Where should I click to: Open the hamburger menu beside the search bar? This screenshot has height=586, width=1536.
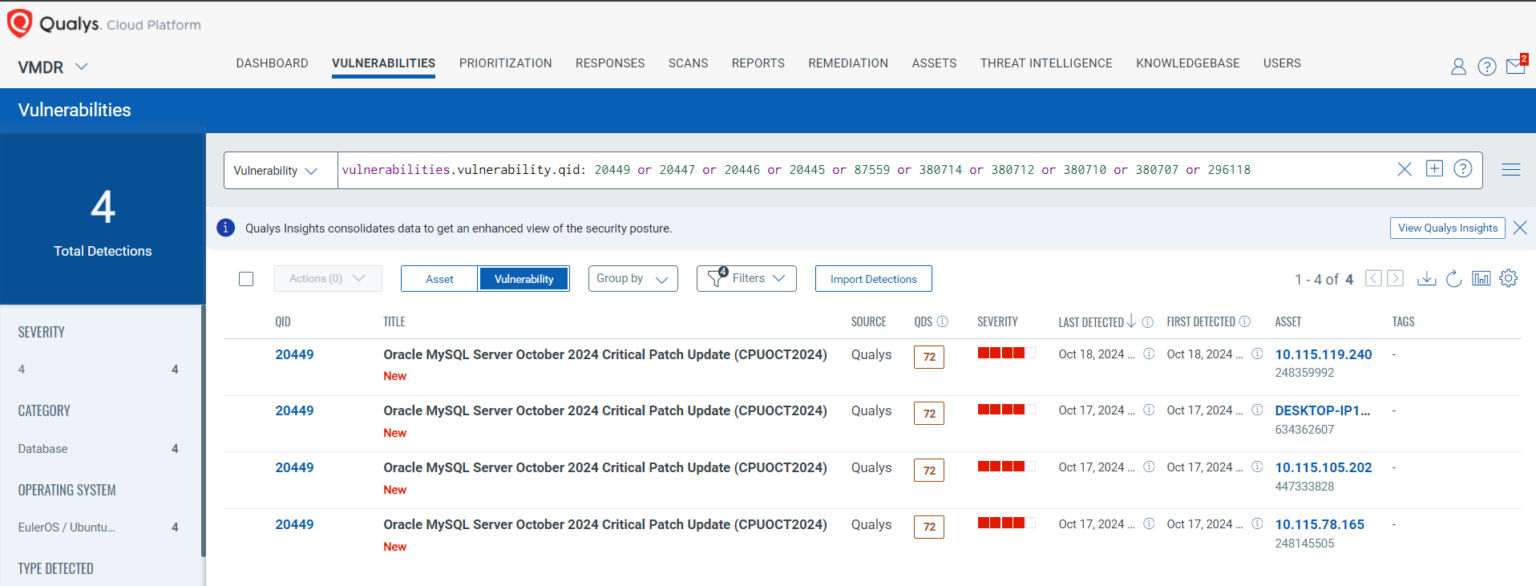[x=1511, y=169]
